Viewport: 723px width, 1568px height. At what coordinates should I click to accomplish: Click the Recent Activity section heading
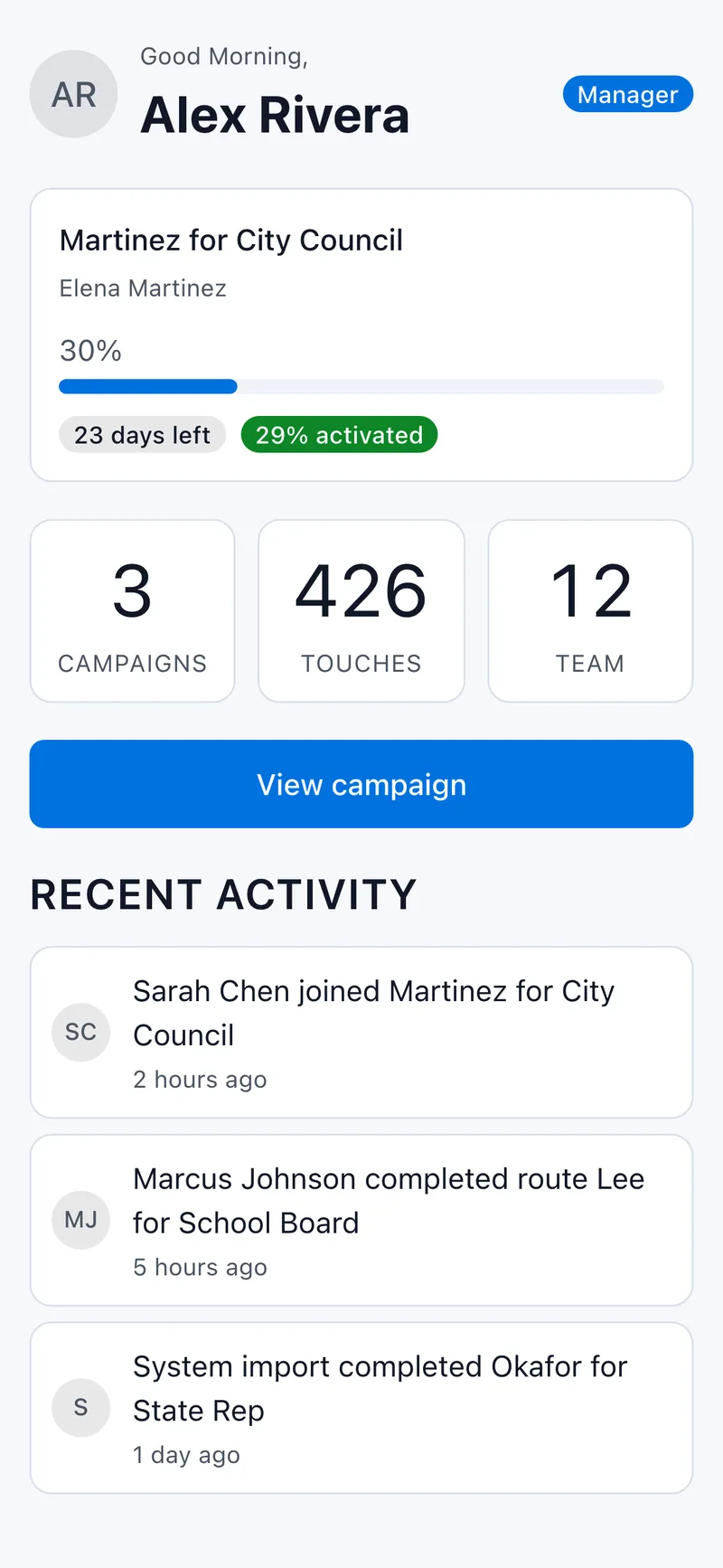[223, 894]
